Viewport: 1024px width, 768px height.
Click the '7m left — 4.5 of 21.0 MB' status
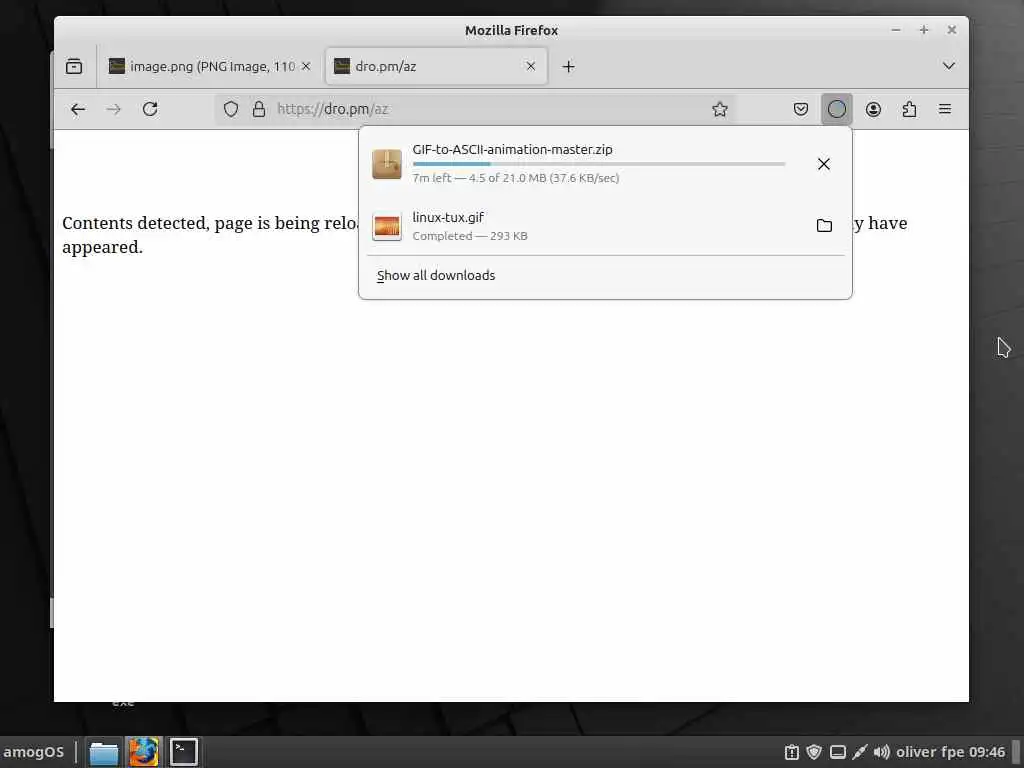[x=516, y=178]
